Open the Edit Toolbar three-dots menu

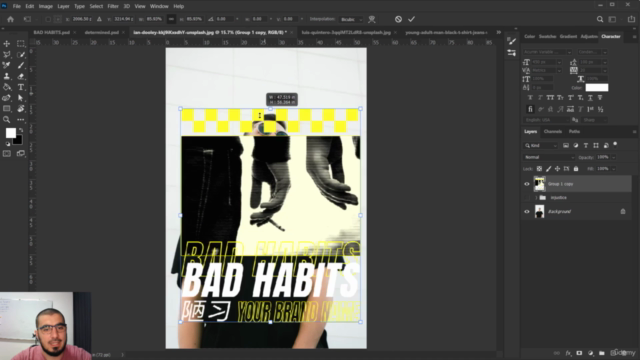tap(21, 120)
